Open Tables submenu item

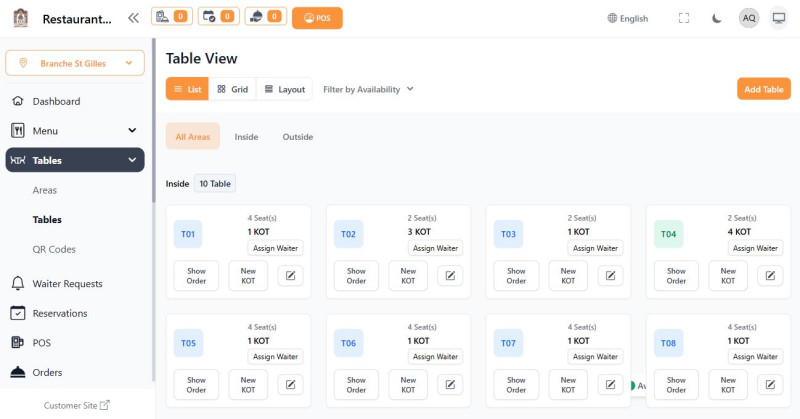(47, 219)
